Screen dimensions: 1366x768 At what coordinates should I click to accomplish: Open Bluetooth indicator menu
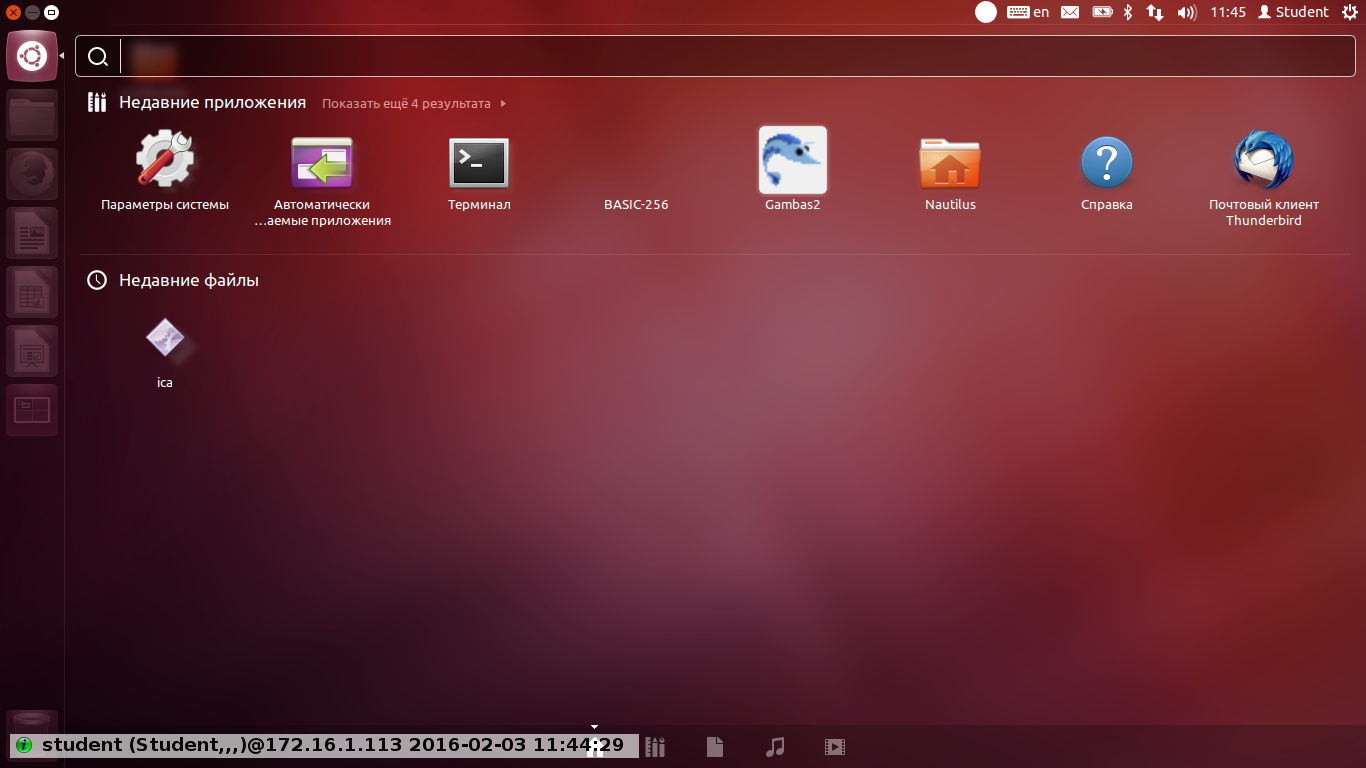click(1128, 12)
